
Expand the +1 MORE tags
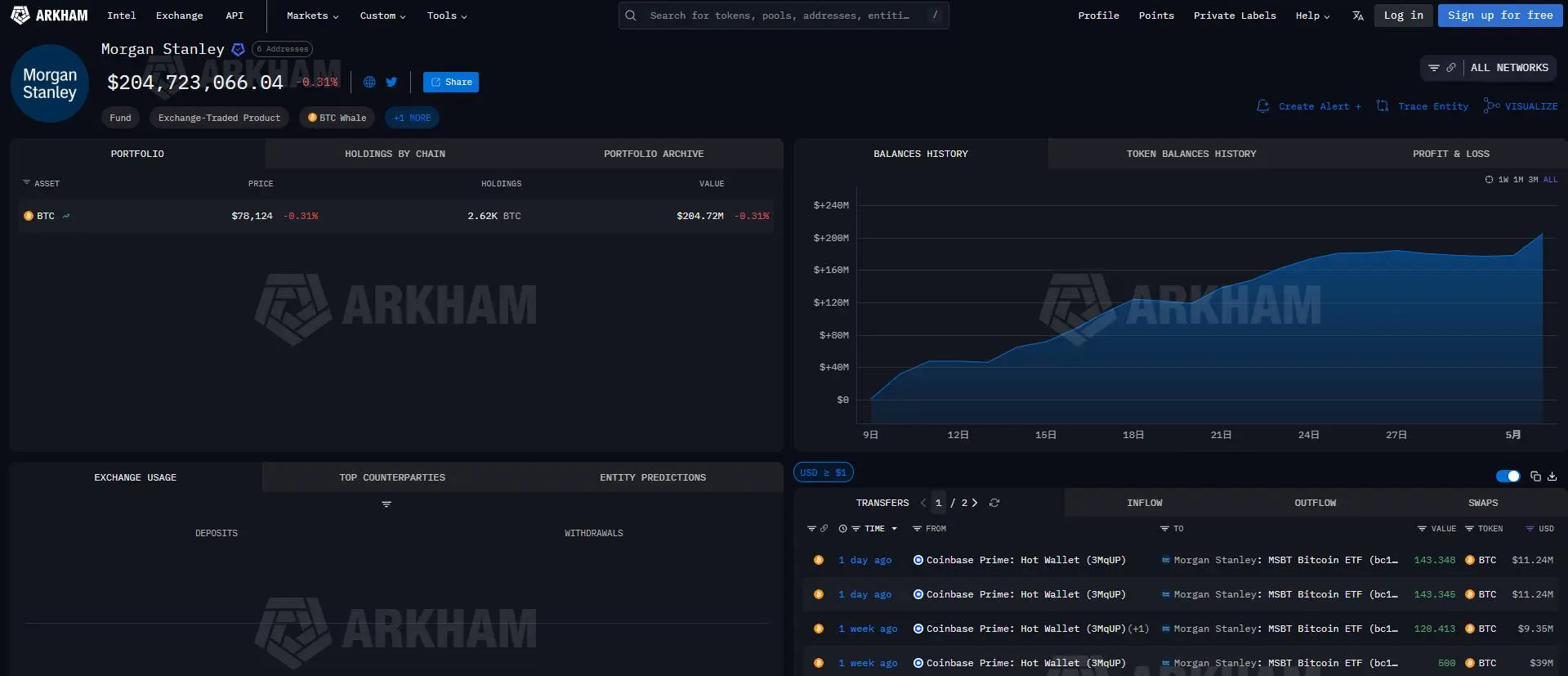click(x=412, y=118)
